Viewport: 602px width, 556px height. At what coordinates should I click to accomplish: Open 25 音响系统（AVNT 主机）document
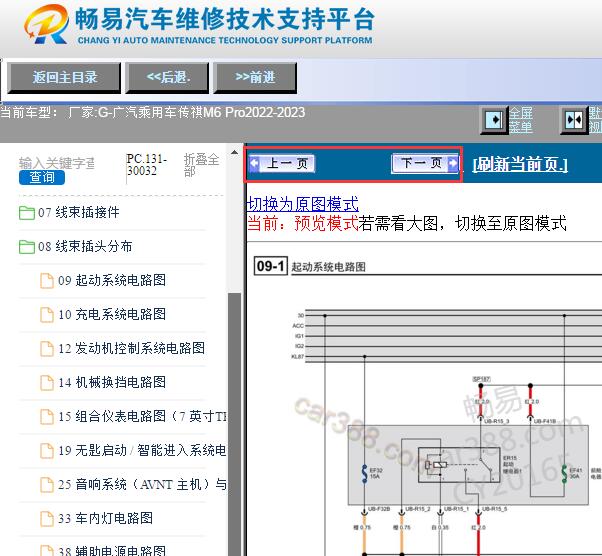142,484
